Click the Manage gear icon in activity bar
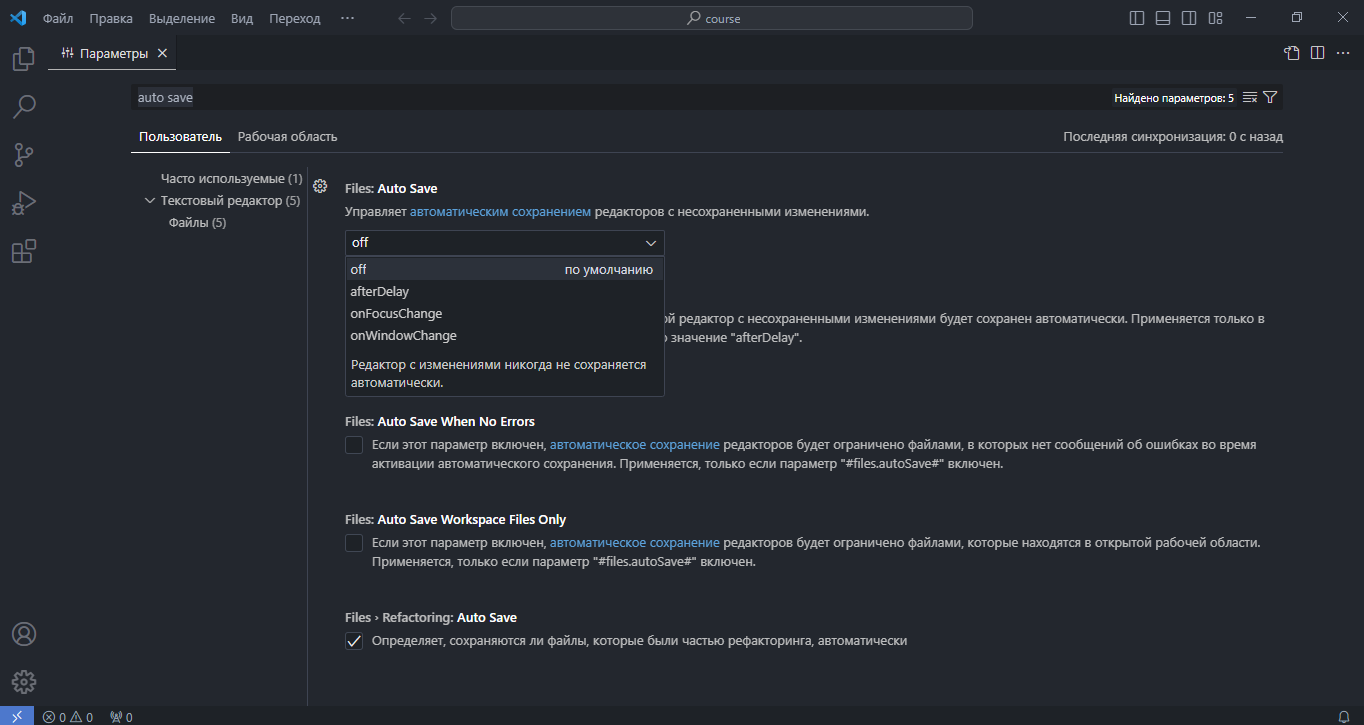This screenshot has width=1364, height=725. click(x=24, y=682)
